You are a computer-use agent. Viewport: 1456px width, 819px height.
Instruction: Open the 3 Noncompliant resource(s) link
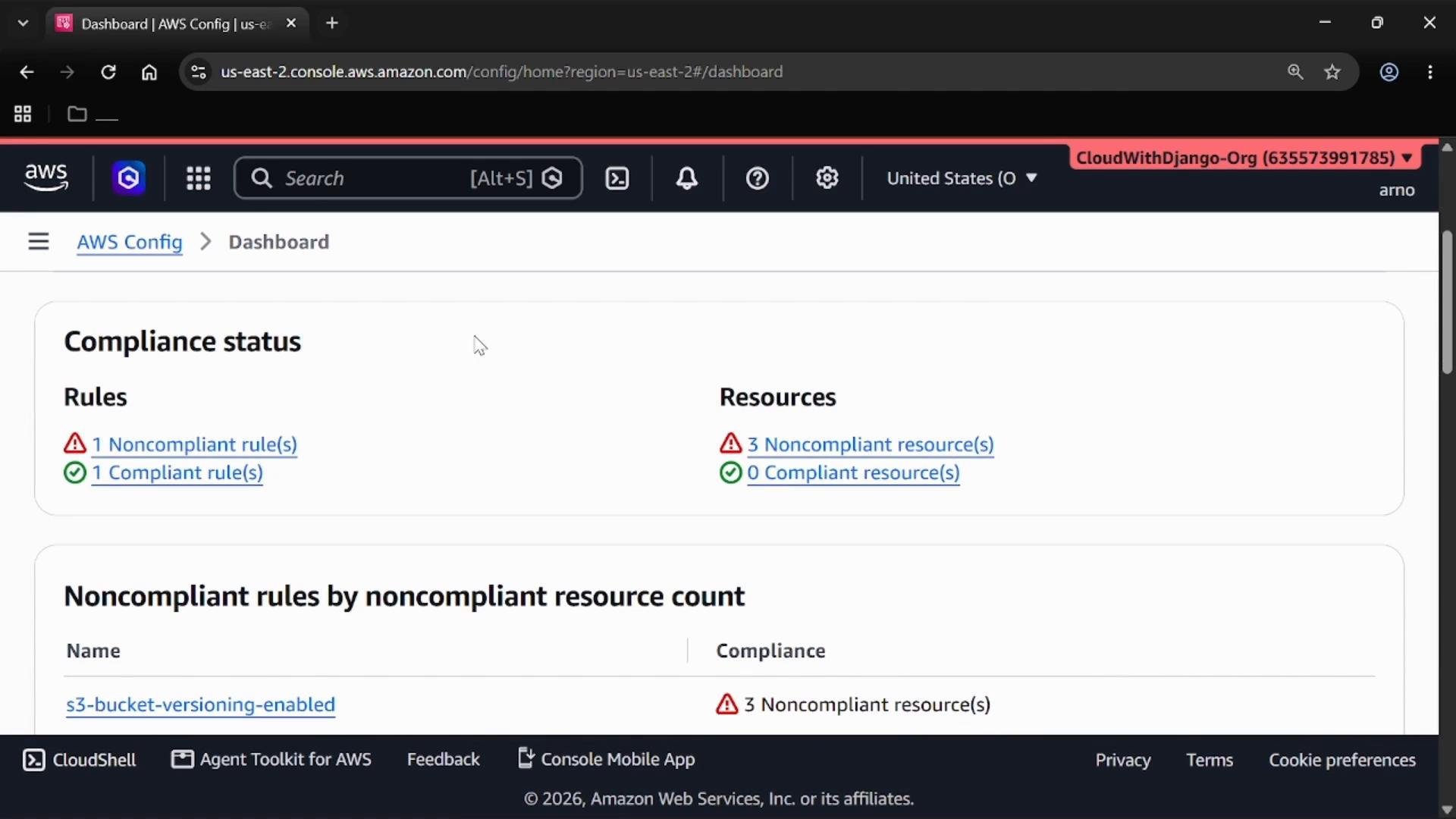(x=871, y=444)
